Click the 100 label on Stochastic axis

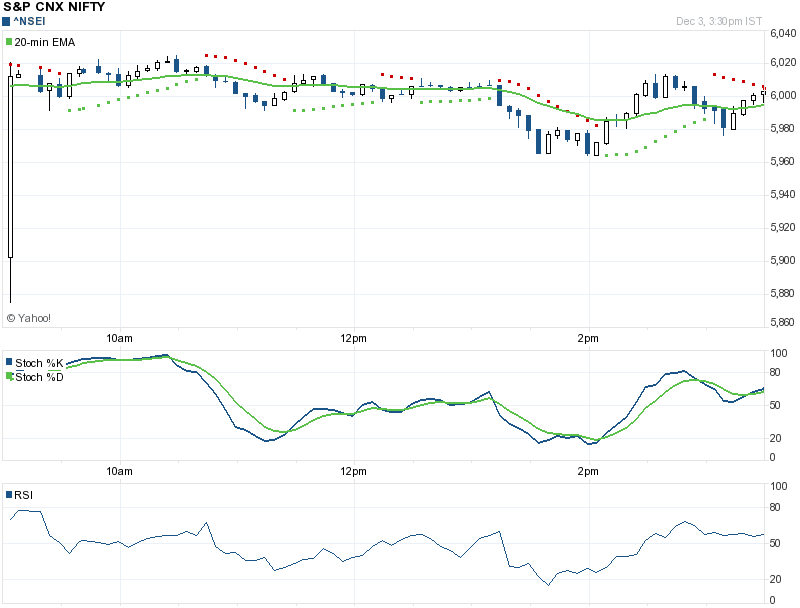779,353
